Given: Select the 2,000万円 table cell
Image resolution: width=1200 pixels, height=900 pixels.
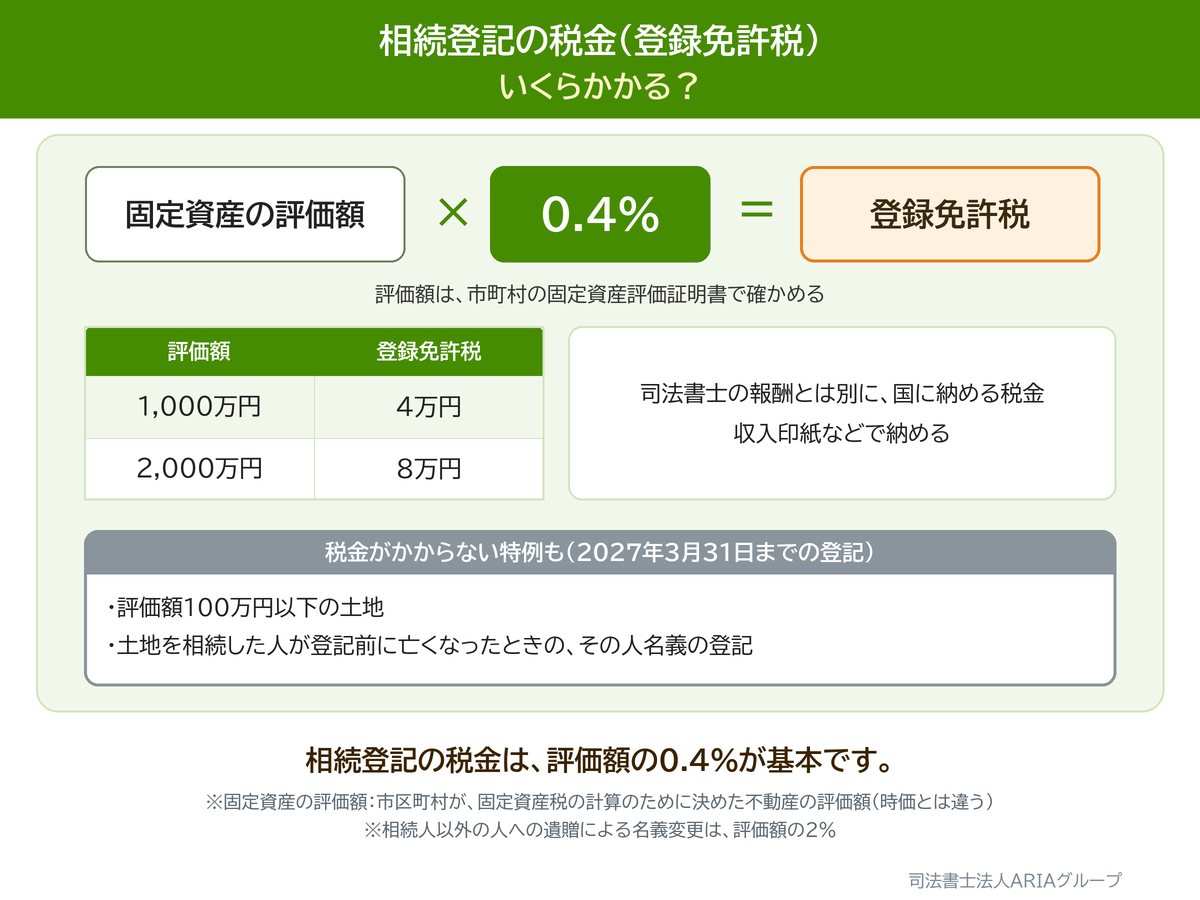Looking at the screenshot, I should point(200,468).
